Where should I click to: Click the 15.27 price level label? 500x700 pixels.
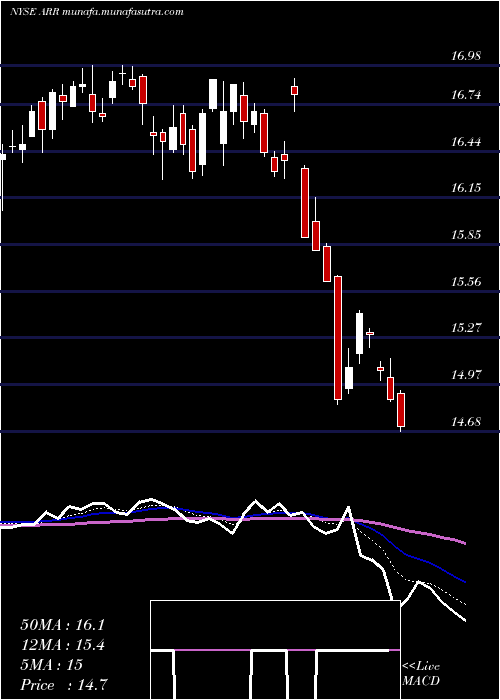coord(466,328)
